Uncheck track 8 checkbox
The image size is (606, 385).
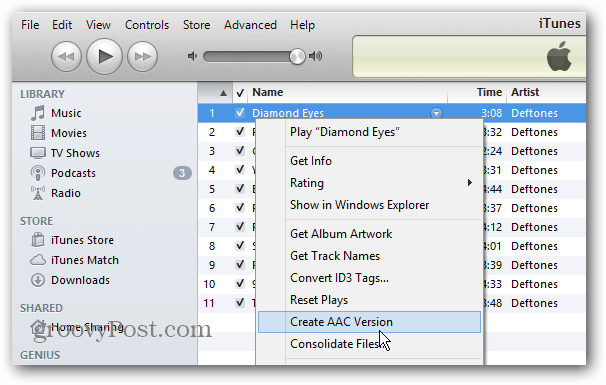[x=240, y=245]
